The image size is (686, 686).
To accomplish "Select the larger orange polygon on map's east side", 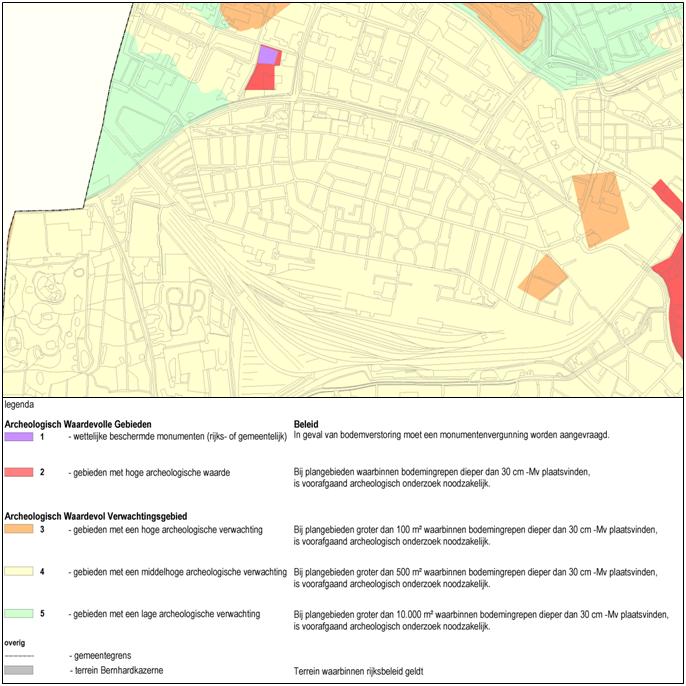I will (x=600, y=209).
